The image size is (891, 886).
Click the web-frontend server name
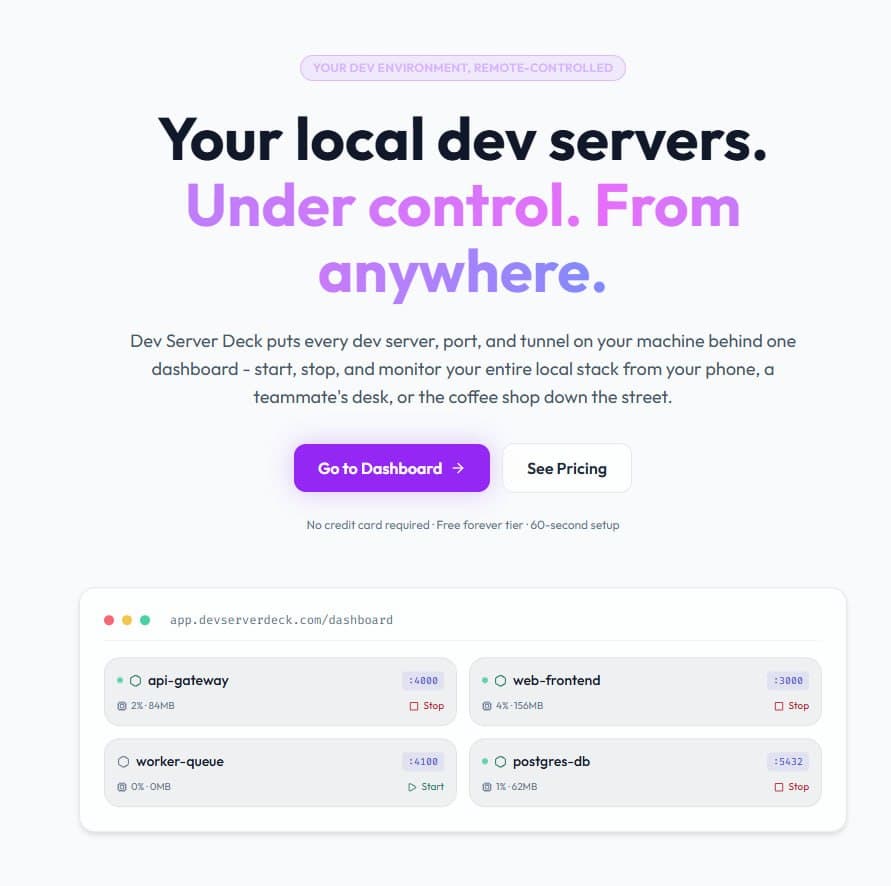pos(556,680)
